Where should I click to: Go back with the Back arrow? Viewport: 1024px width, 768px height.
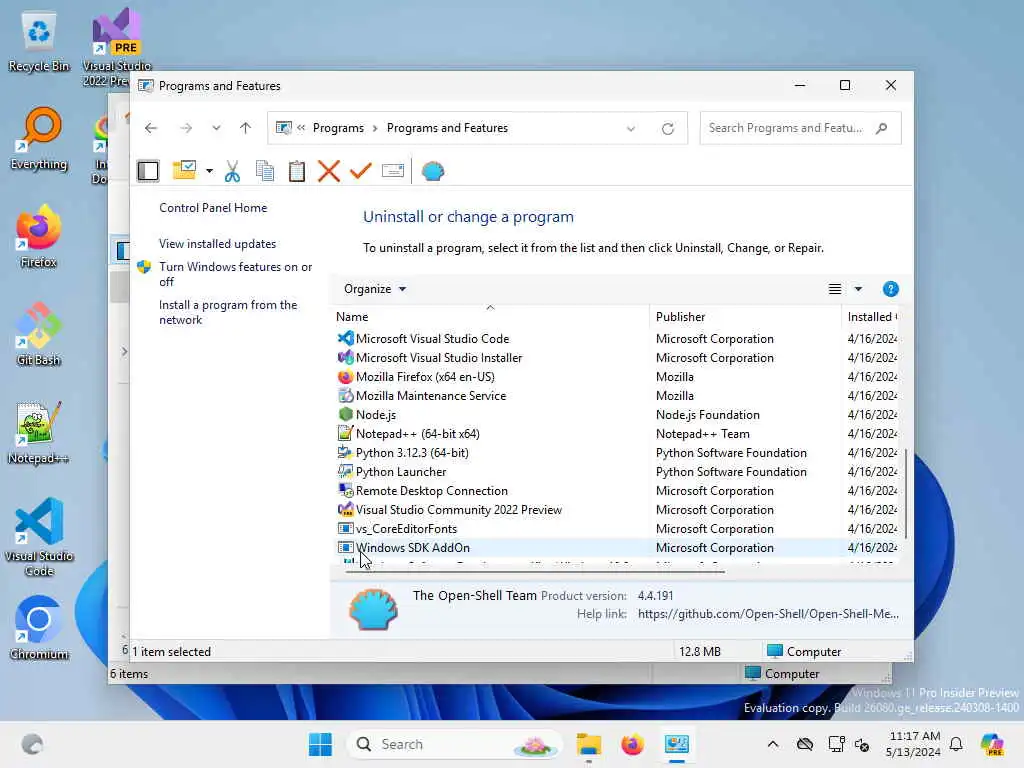[151, 128]
